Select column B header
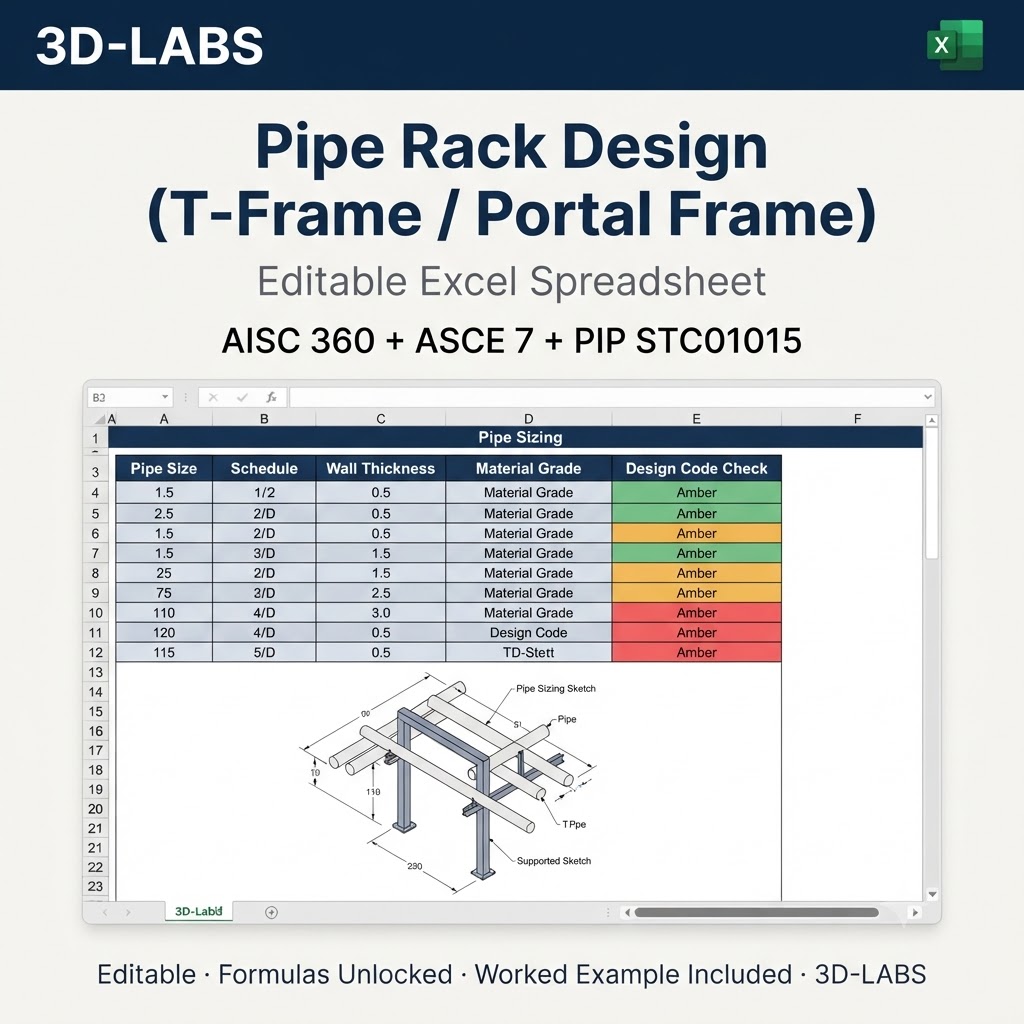This screenshot has width=1024, height=1024. click(264, 419)
